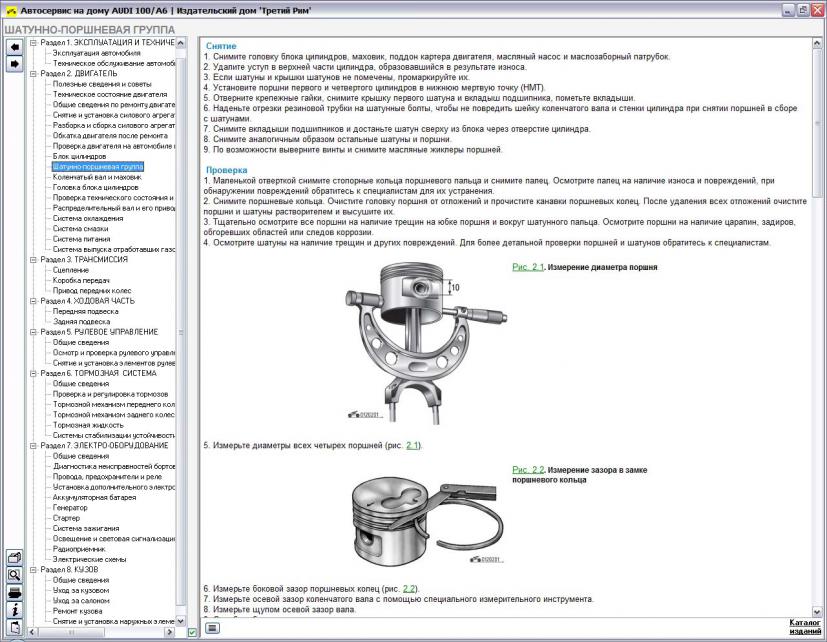Click the 2.2 reference in step 6
The height and width of the screenshot is (642, 827).
(409, 589)
